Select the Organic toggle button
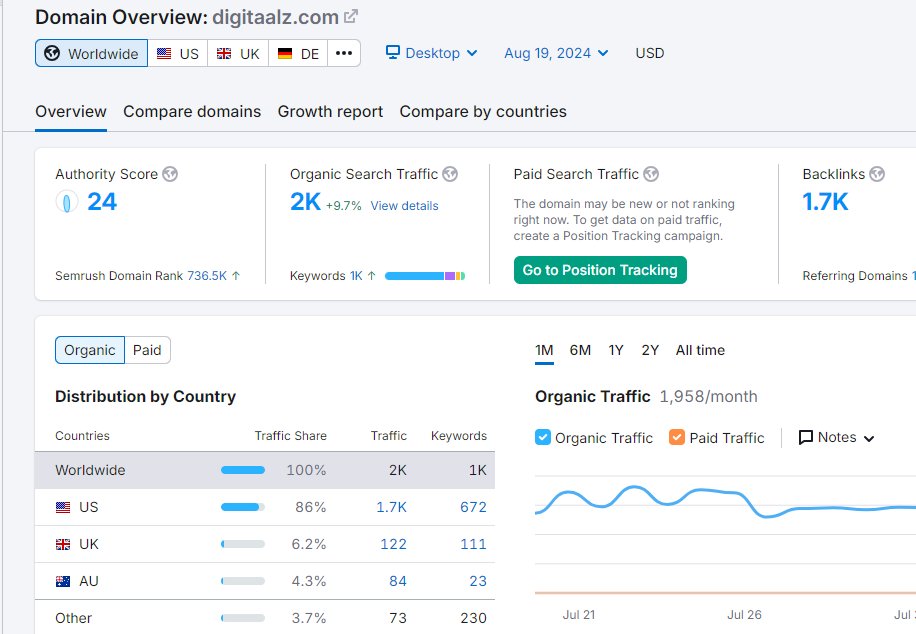Viewport: 916px width, 634px height. [x=89, y=350]
